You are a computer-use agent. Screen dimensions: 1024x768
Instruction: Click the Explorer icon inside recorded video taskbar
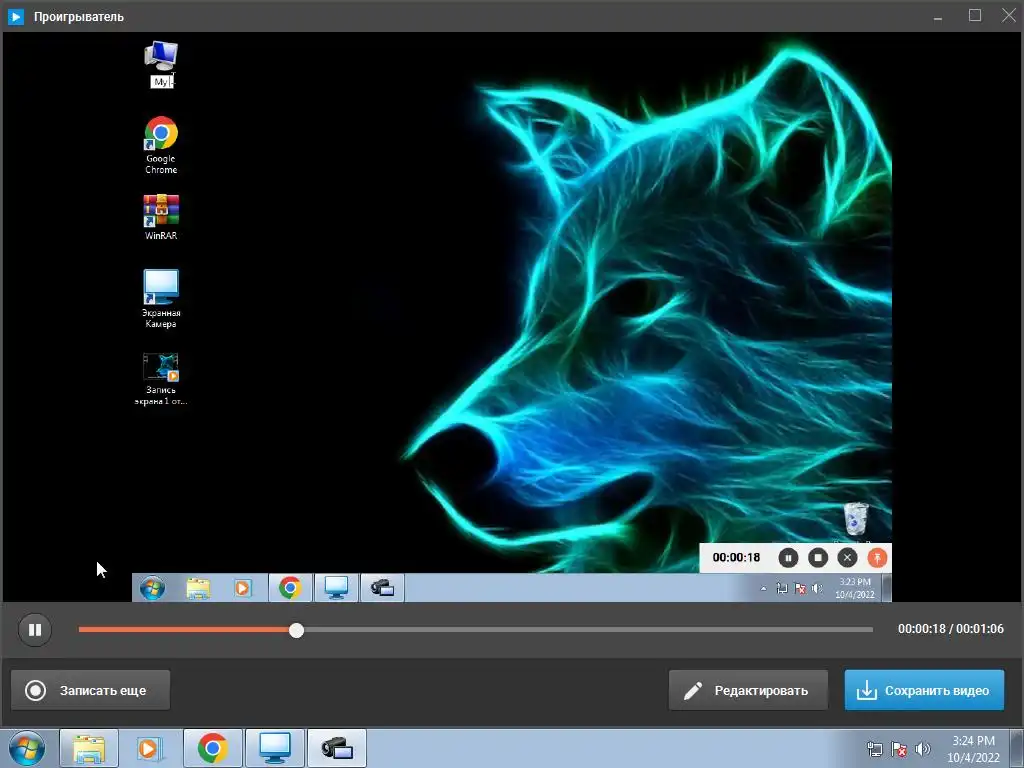198,588
